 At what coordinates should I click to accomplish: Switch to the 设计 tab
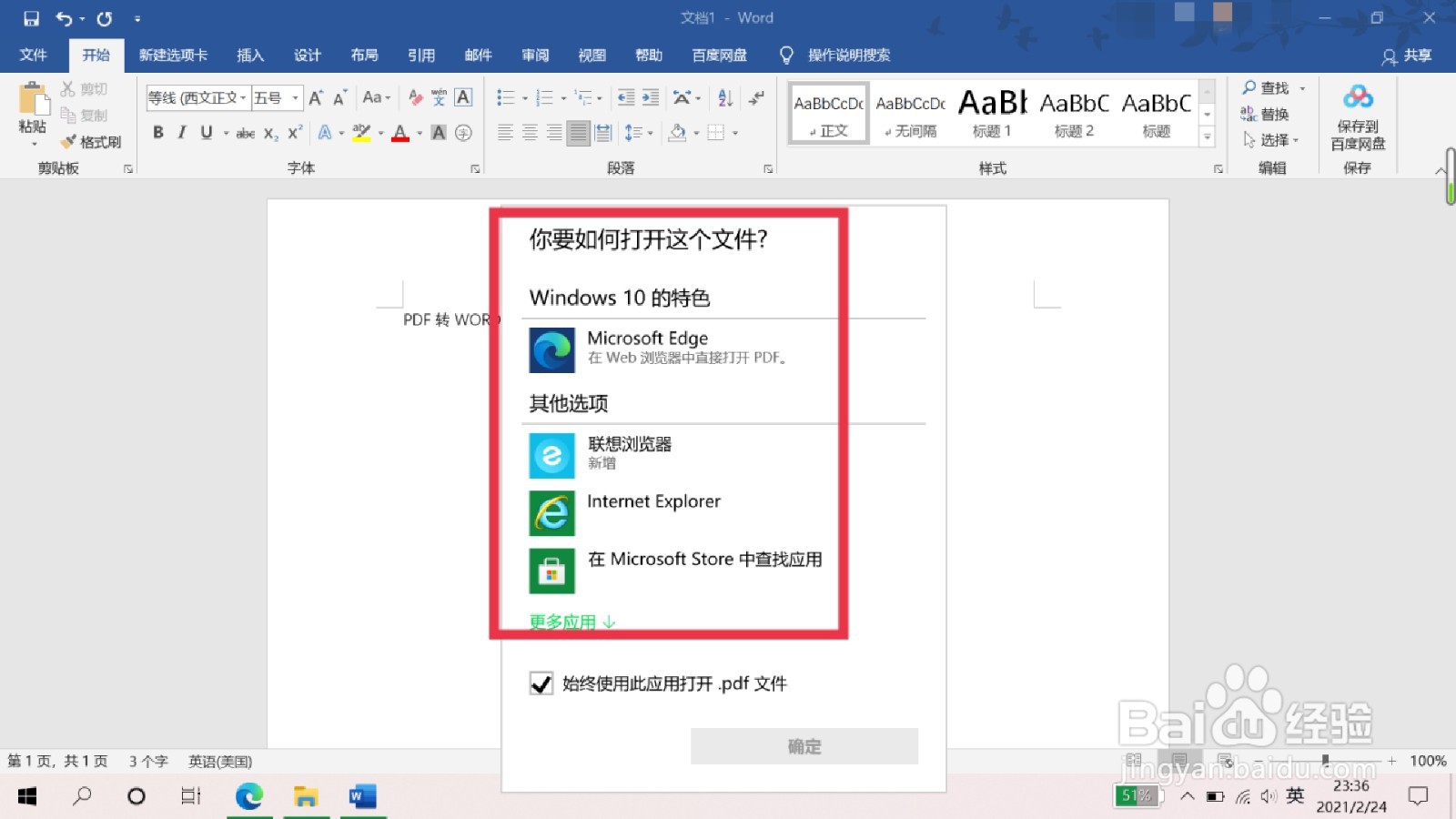point(308,55)
